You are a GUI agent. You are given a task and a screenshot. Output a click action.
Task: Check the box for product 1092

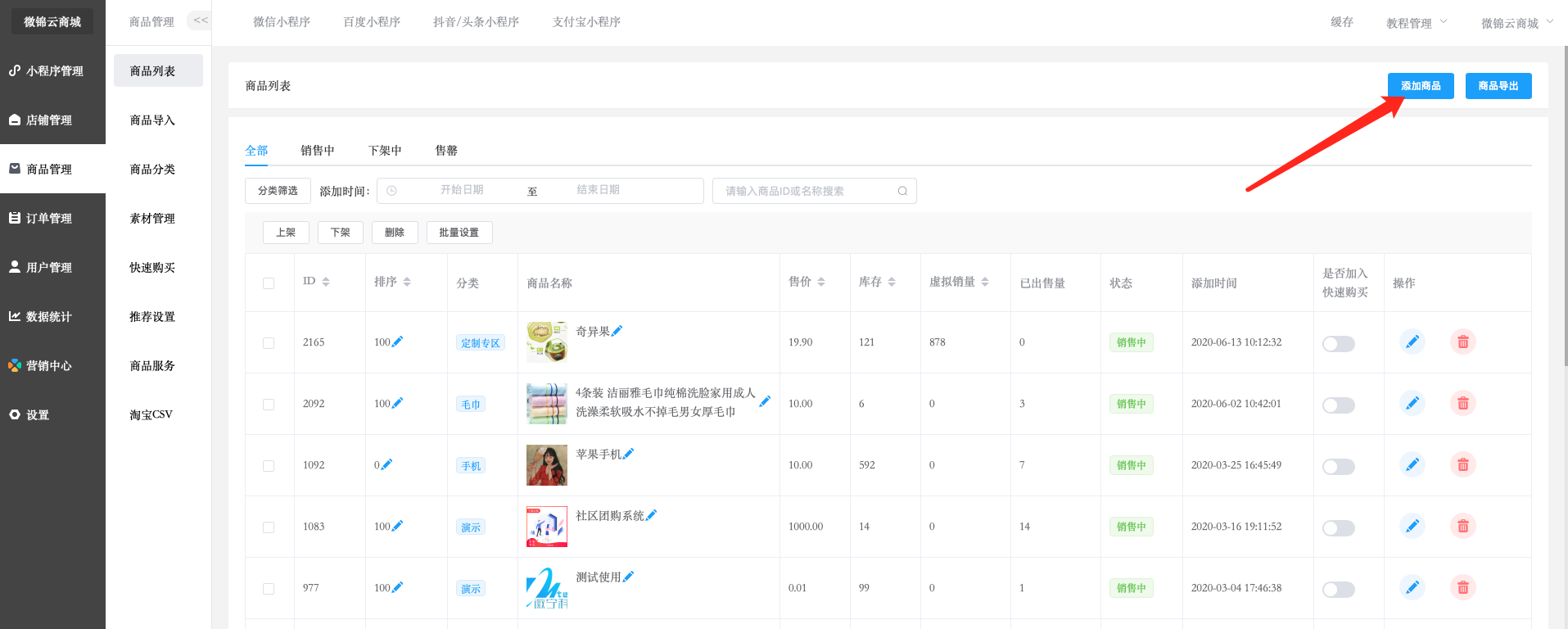click(x=269, y=466)
